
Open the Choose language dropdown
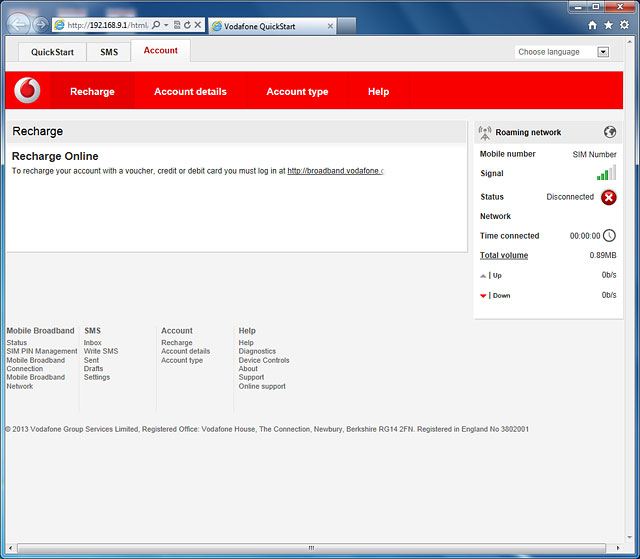pos(603,52)
